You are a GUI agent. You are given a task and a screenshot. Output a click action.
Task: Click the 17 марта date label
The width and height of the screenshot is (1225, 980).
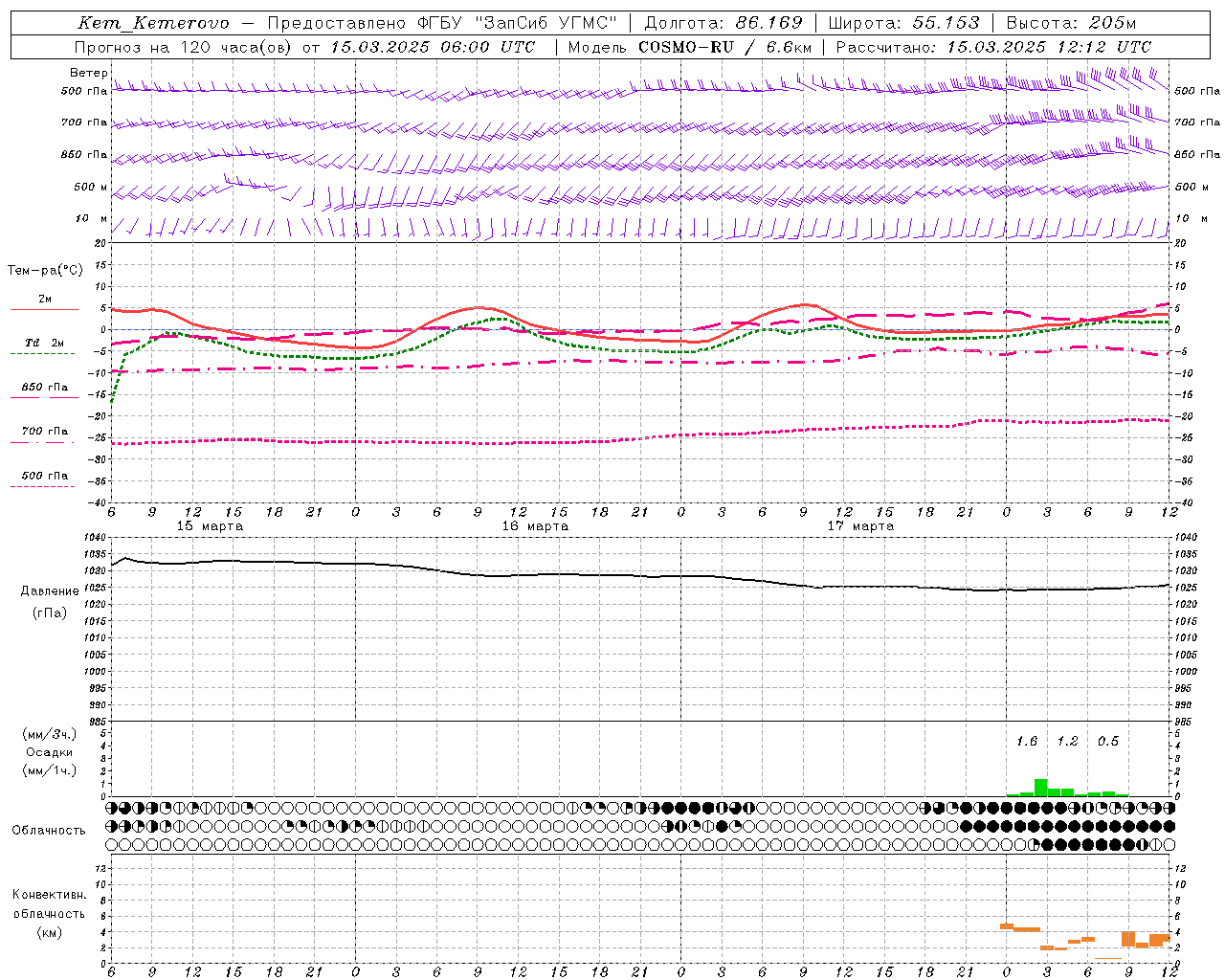pyautogui.click(x=860, y=526)
